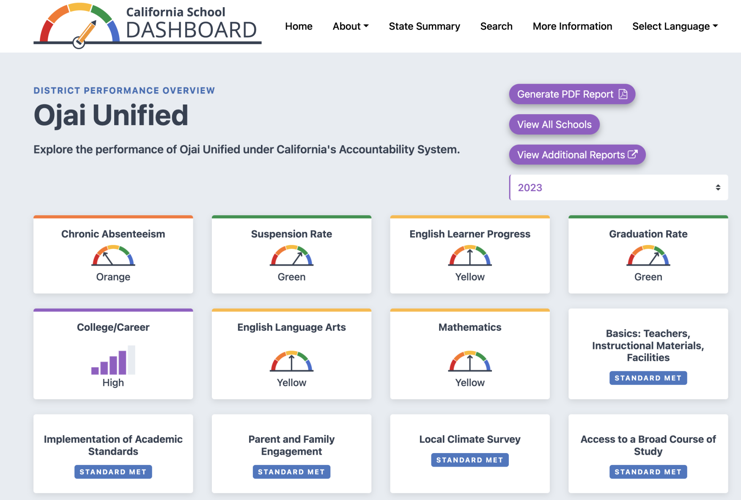Click the View All Schools button

tap(554, 124)
